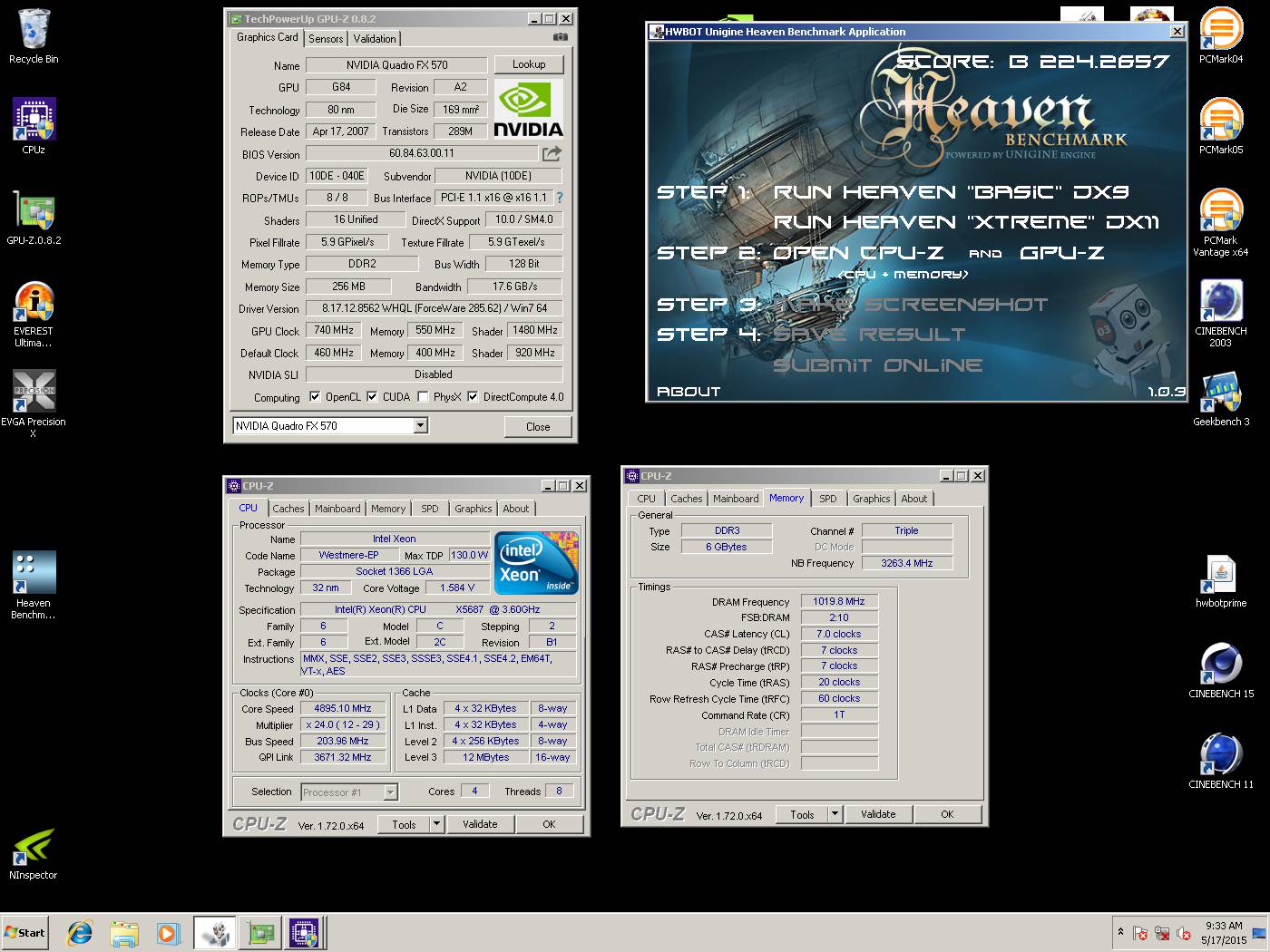Click the GPU Name field NVIDIA Quadro FX 570
This screenshot has width=1270, height=952.
tap(396, 64)
